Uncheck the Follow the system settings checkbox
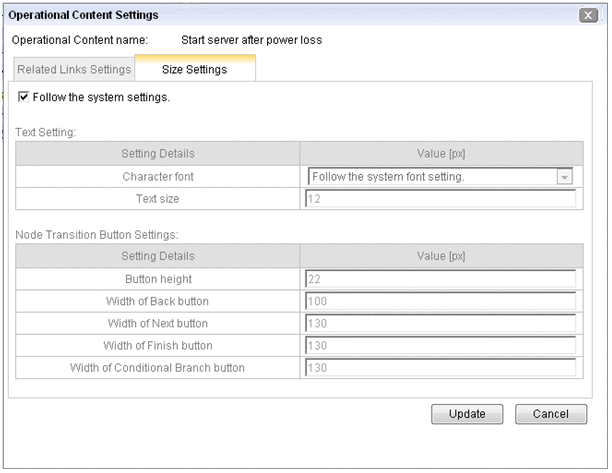The width and height of the screenshot is (612, 473). coord(24,98)
